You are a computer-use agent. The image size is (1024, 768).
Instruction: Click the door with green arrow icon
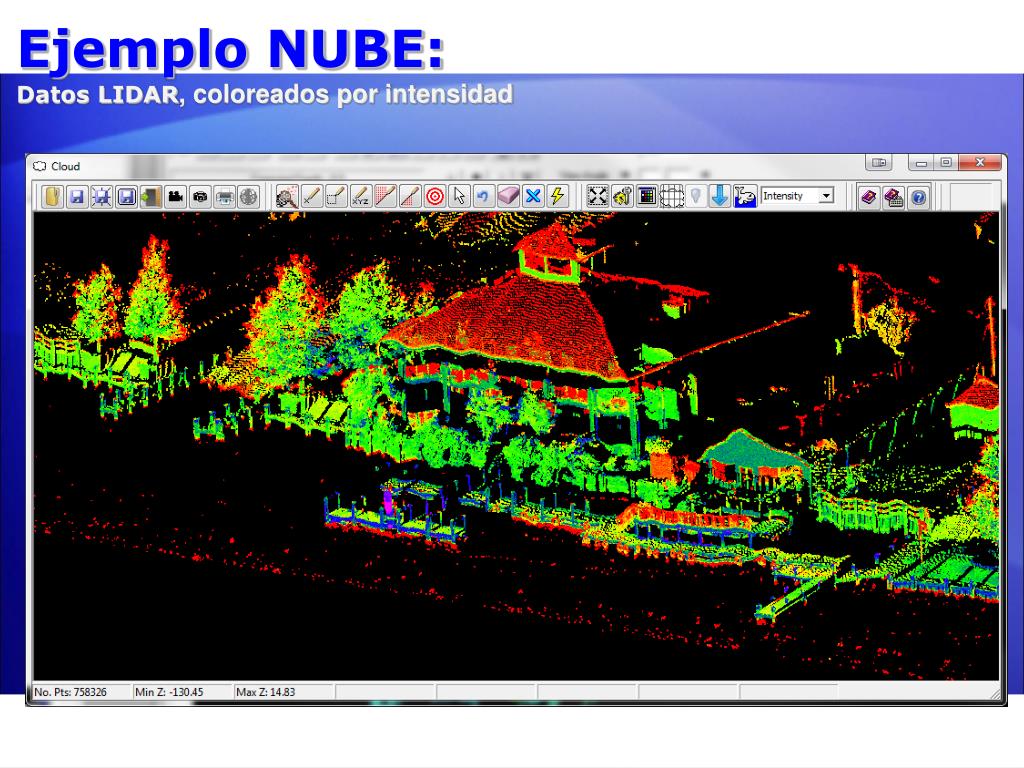tap(151, 197)
